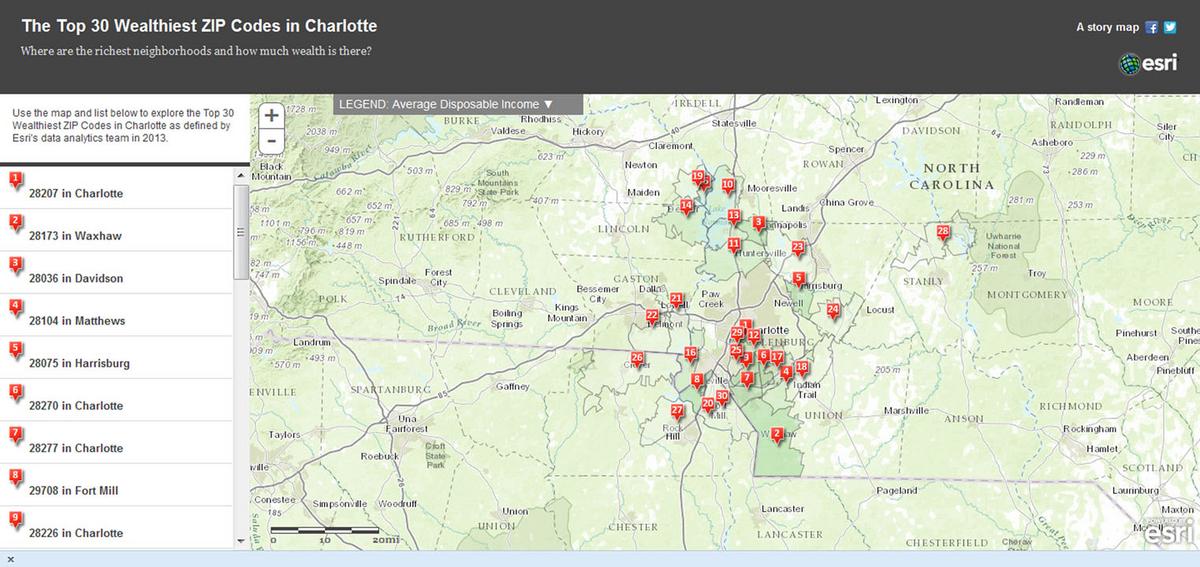
Task: Click map marker 30 near Fort Mill
Action: (x=722, y=398)
